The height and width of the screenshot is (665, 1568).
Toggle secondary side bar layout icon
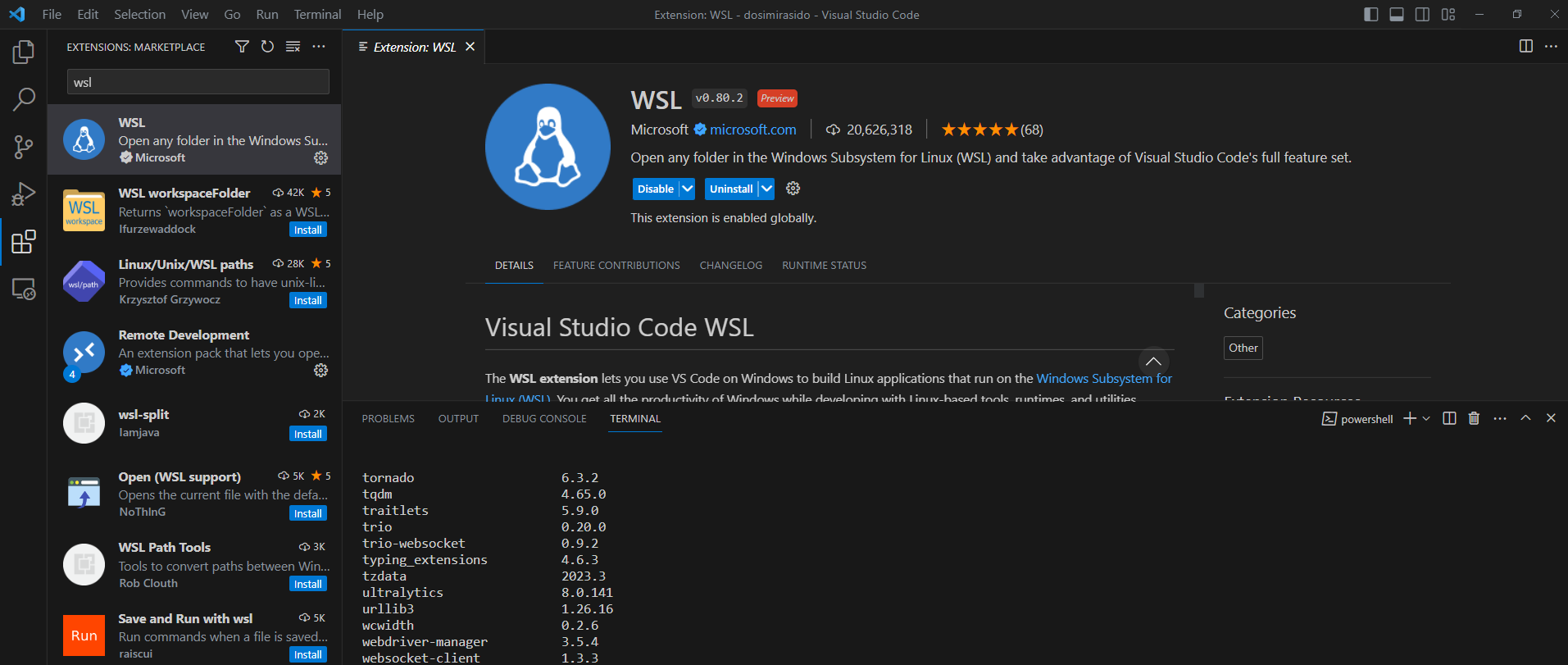1423,15
